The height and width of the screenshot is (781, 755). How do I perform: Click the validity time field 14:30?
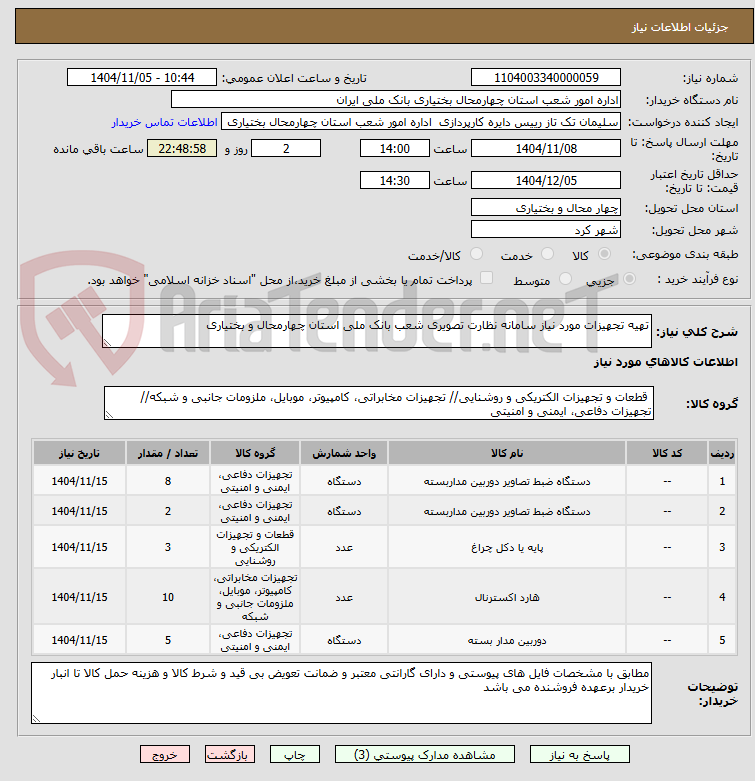click(x=394, y=180)
